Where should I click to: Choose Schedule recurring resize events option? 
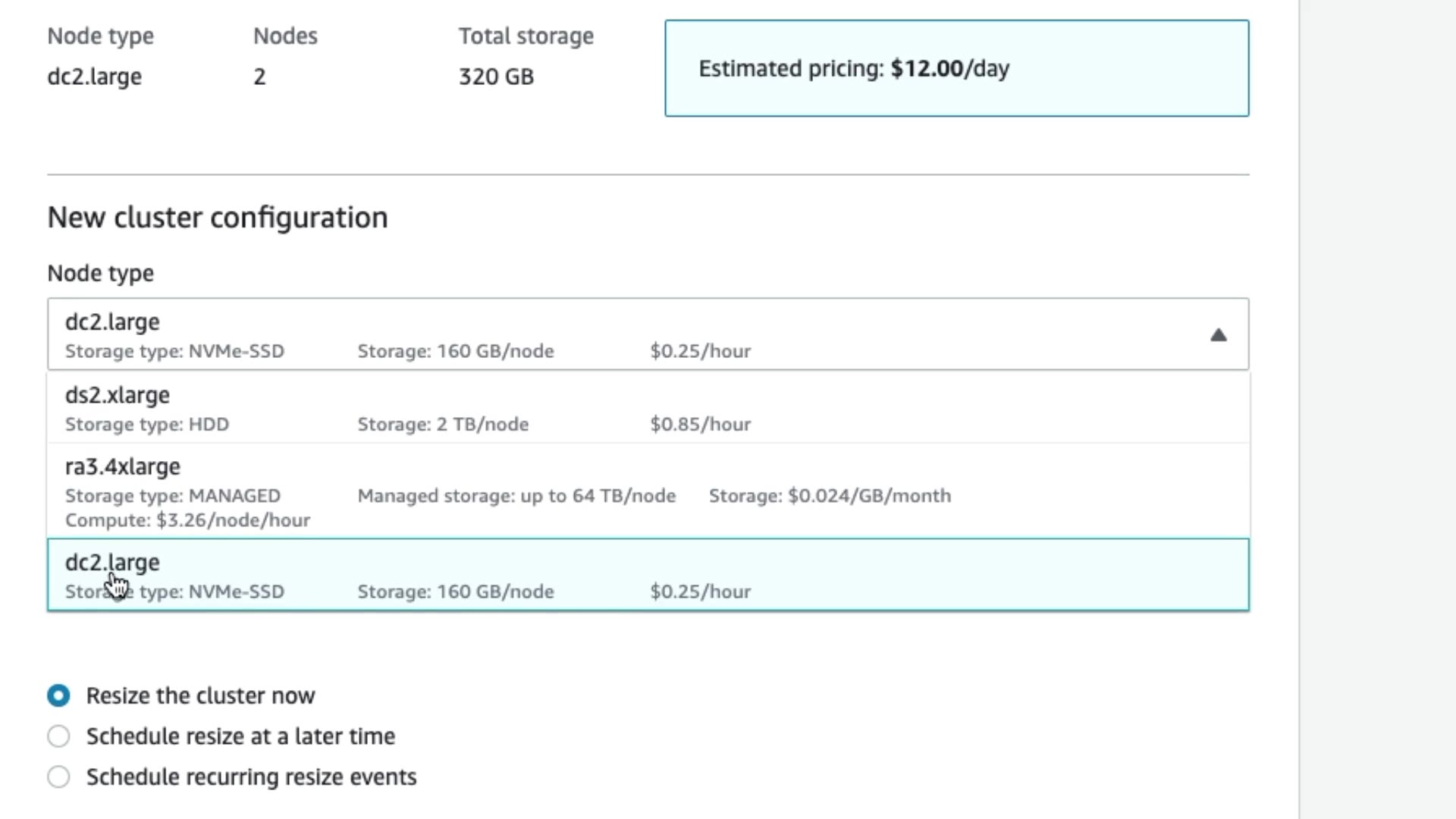(x=58, y=777)
